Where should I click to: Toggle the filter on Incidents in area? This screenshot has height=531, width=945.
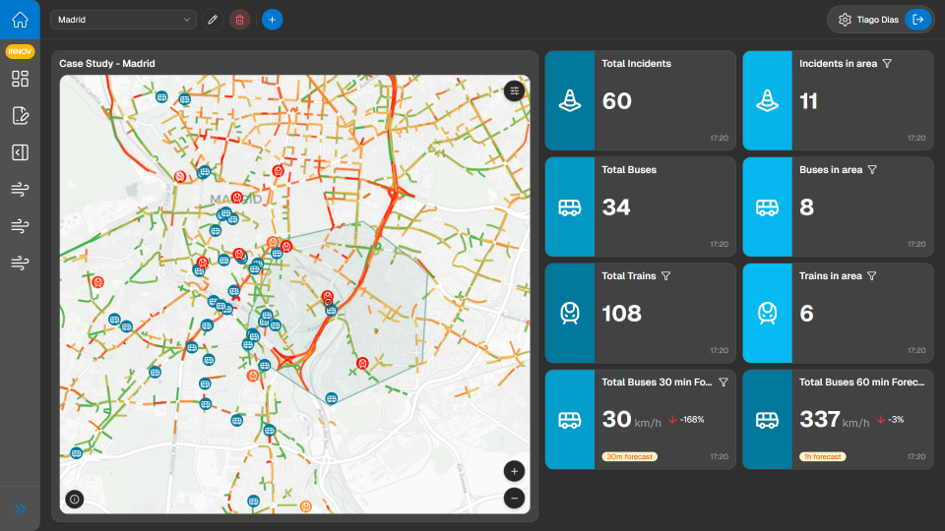887,63
